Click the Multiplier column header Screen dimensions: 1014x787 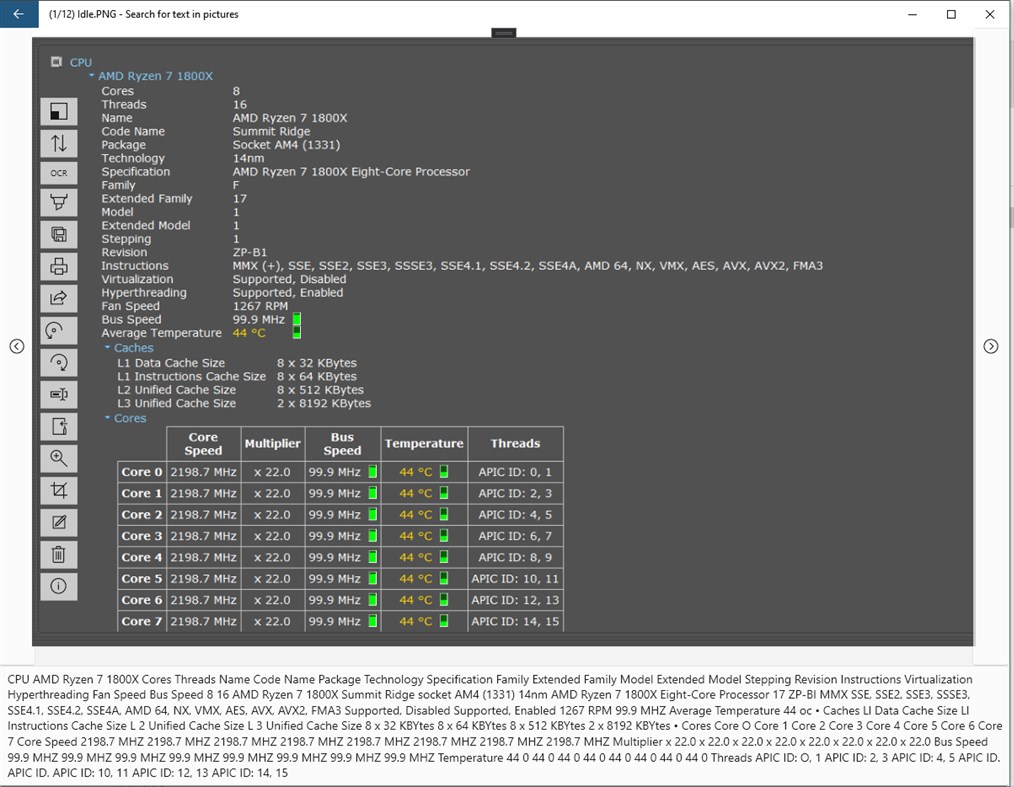(x=273, y=444)
